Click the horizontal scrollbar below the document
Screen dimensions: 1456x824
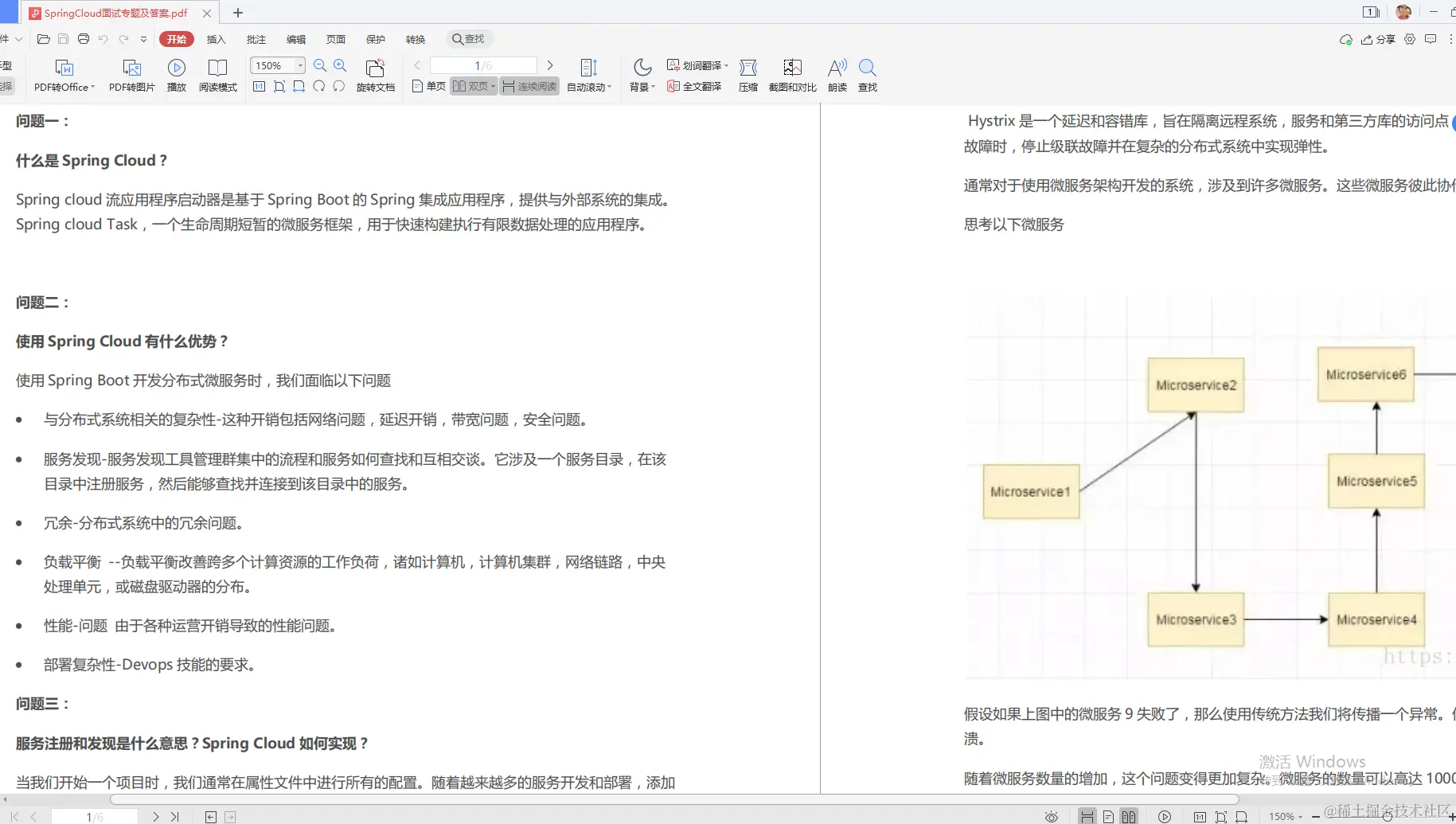coord(674,799)
